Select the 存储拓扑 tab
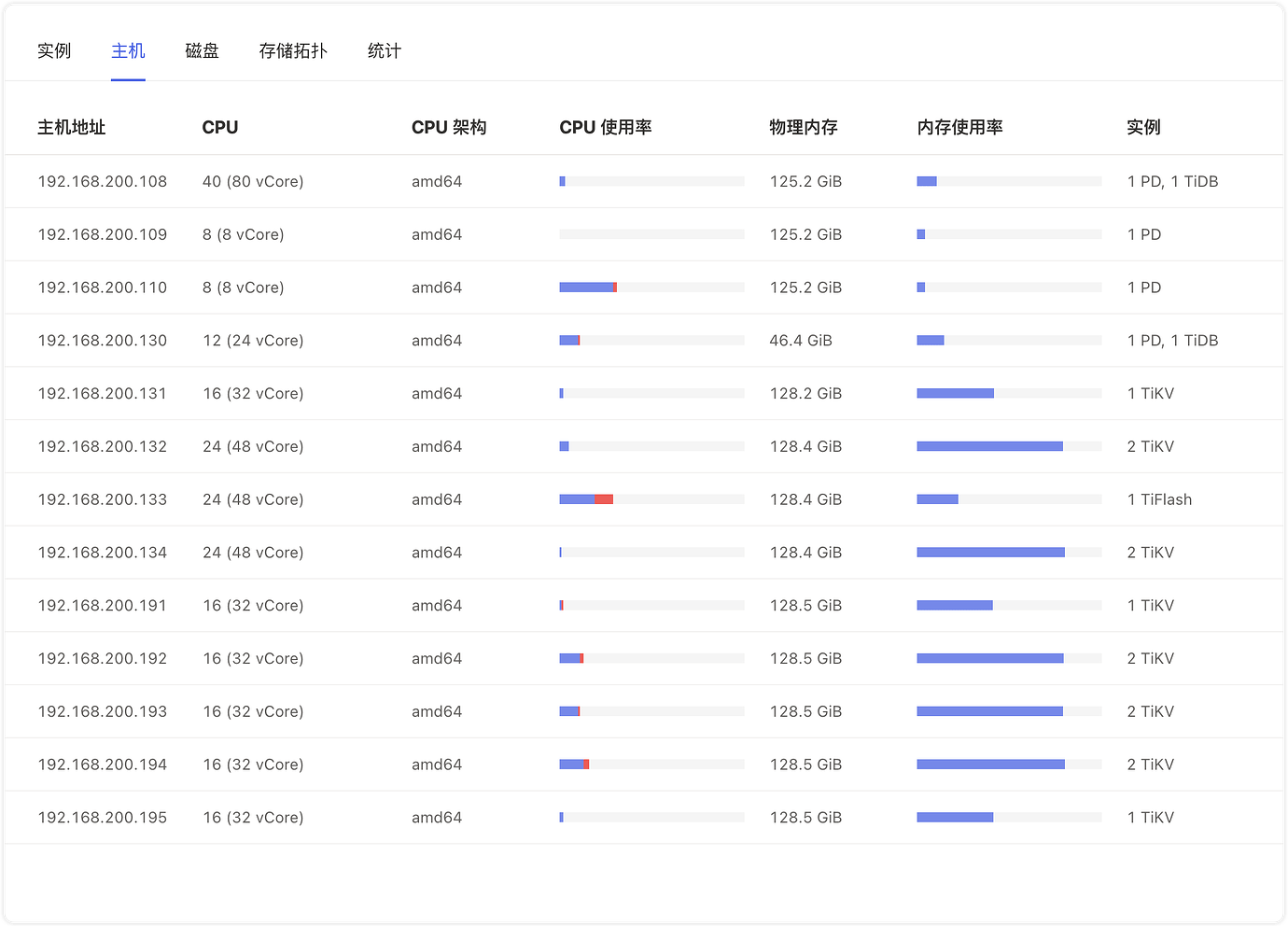Viewport: 1288px width, 926px height. tap(293, 50)
